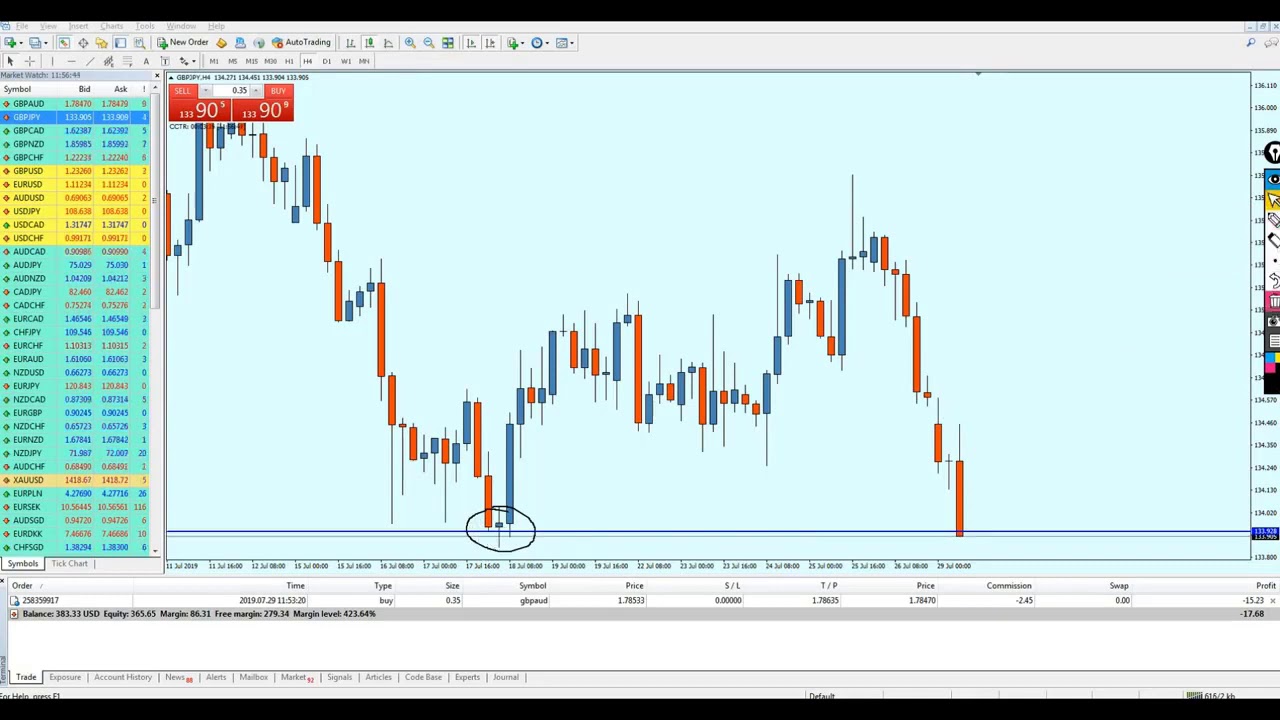This screenshot has width=1280, height=720.
Task: Open the Indicators list dropdown
Action: [515, 43]
